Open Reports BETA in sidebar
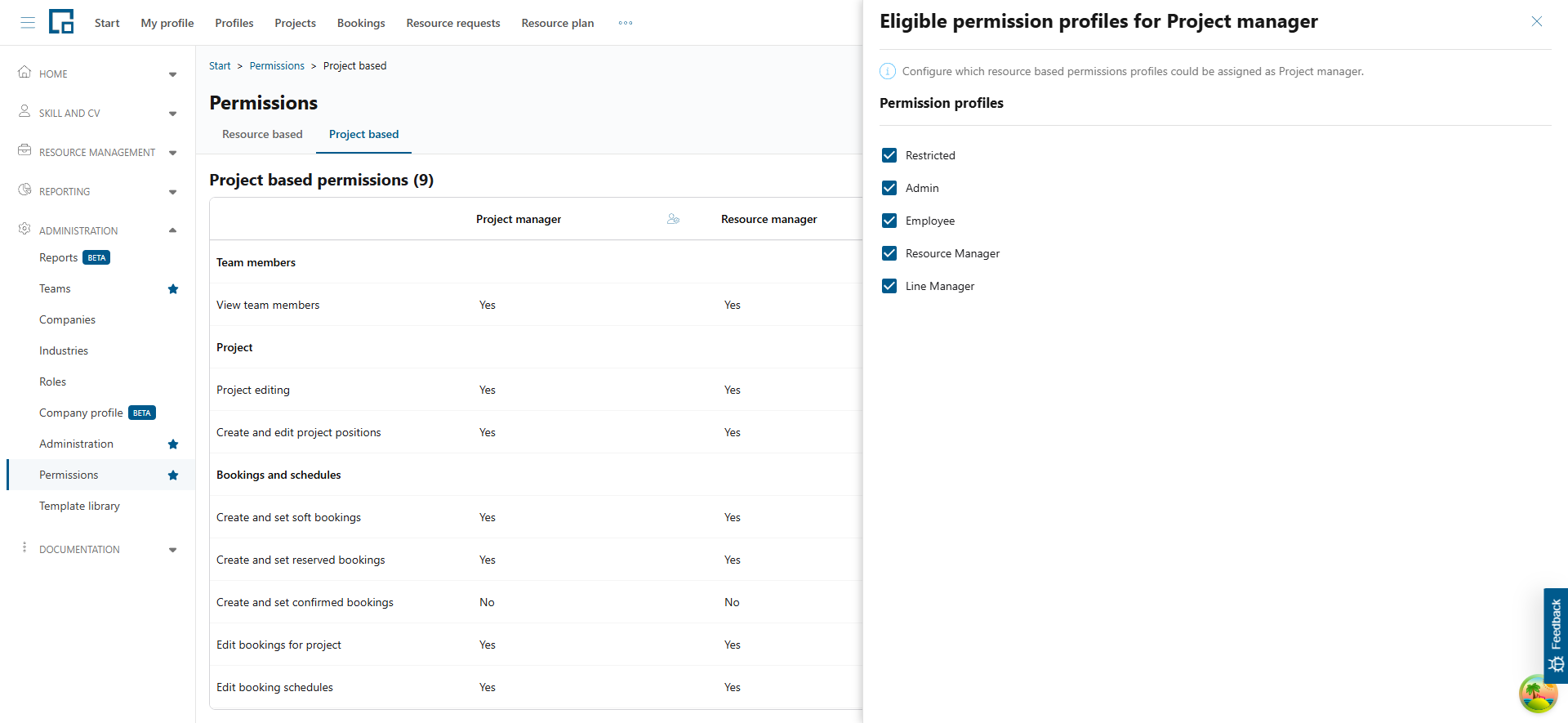This screenshot has width=1568, height=723. (x=74, y=257)
